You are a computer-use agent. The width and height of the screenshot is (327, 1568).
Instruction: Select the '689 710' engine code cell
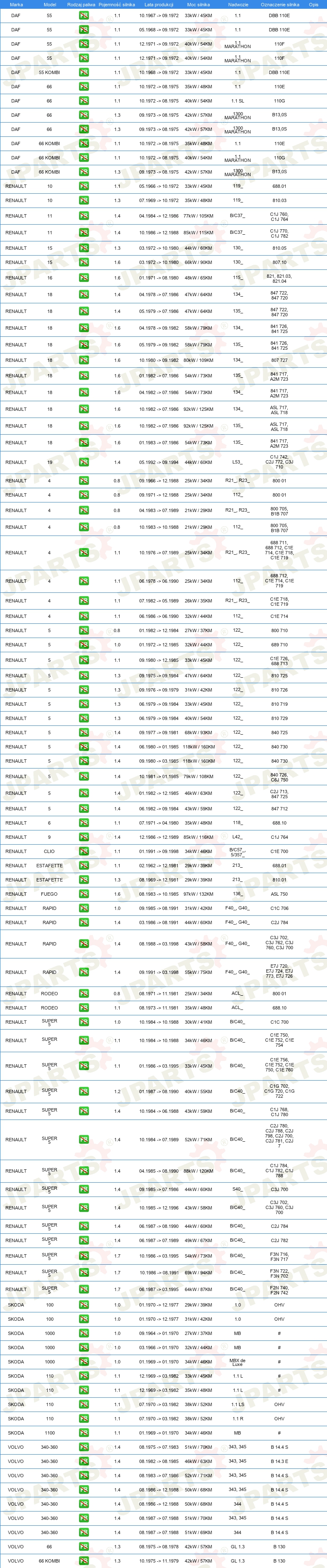pos(279,645)
